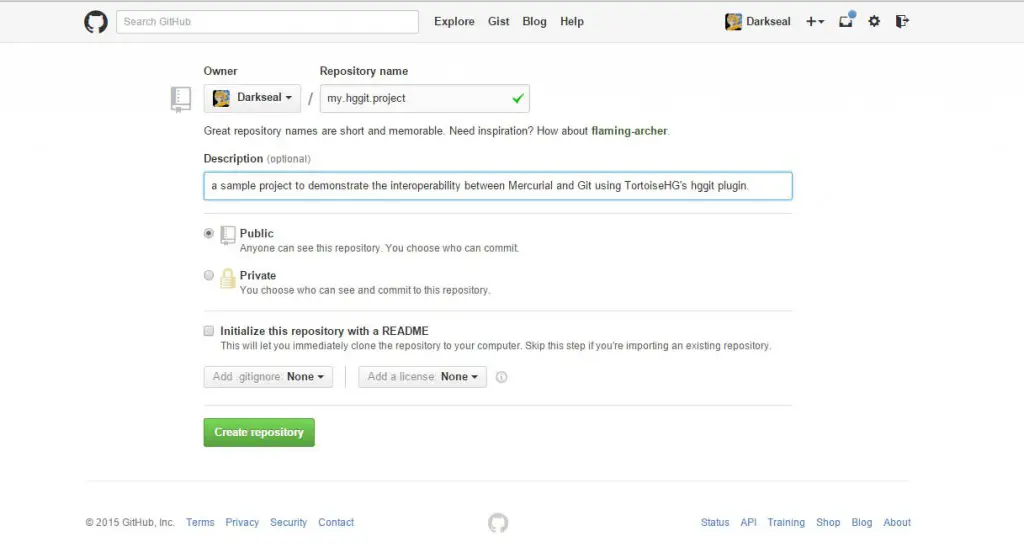Select the Private radio button

pyautogui.click(x=208, y=275)
